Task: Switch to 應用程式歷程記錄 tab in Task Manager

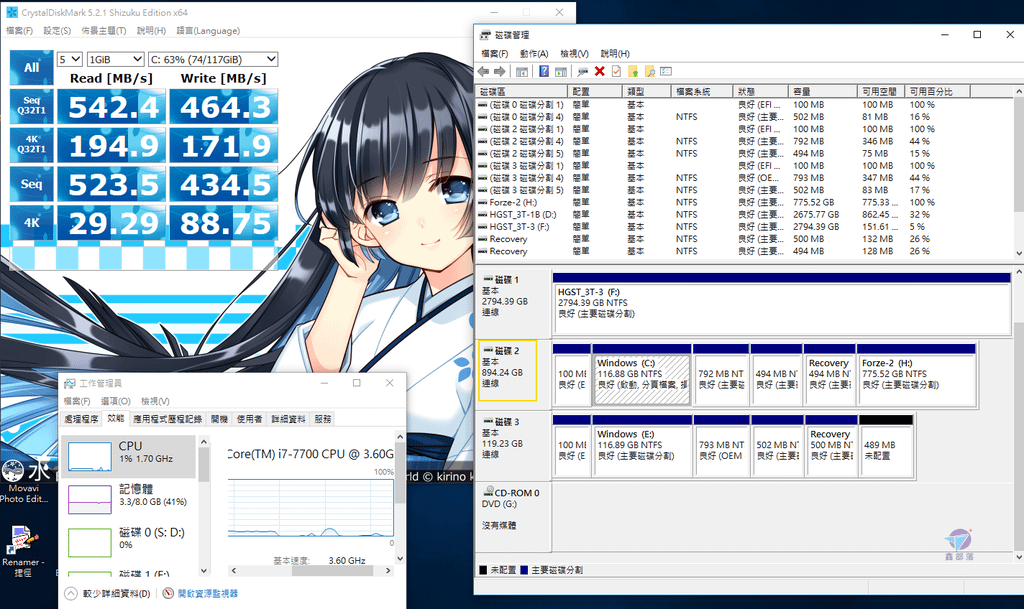Action: click(167, 419)
